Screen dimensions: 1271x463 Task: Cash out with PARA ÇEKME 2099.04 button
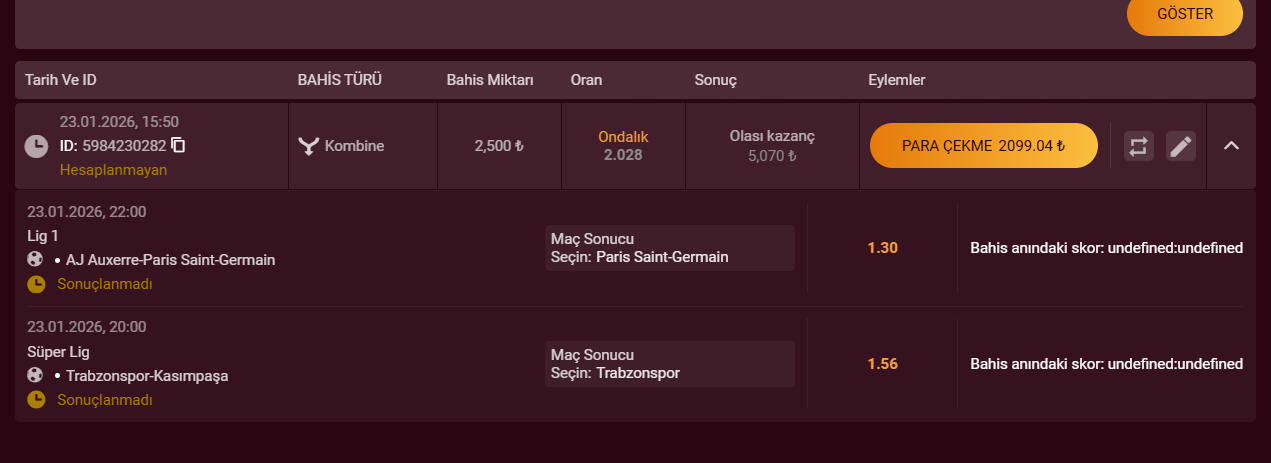point(984,146)
